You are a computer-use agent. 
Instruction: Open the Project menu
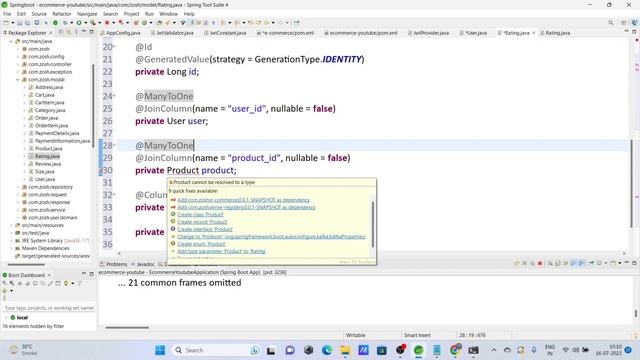(x=131, y=14)
